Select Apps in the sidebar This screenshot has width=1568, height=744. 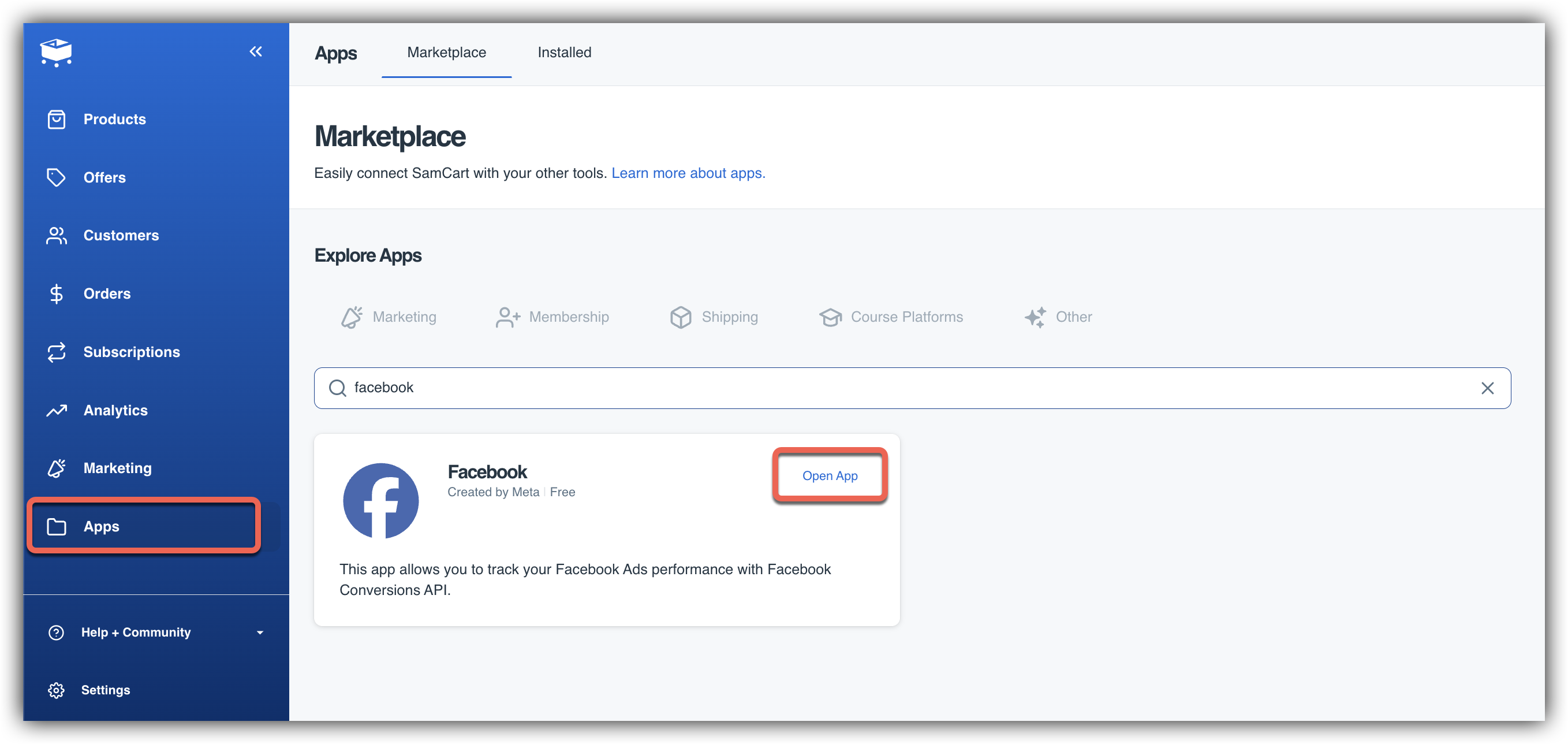pos(101,527)
